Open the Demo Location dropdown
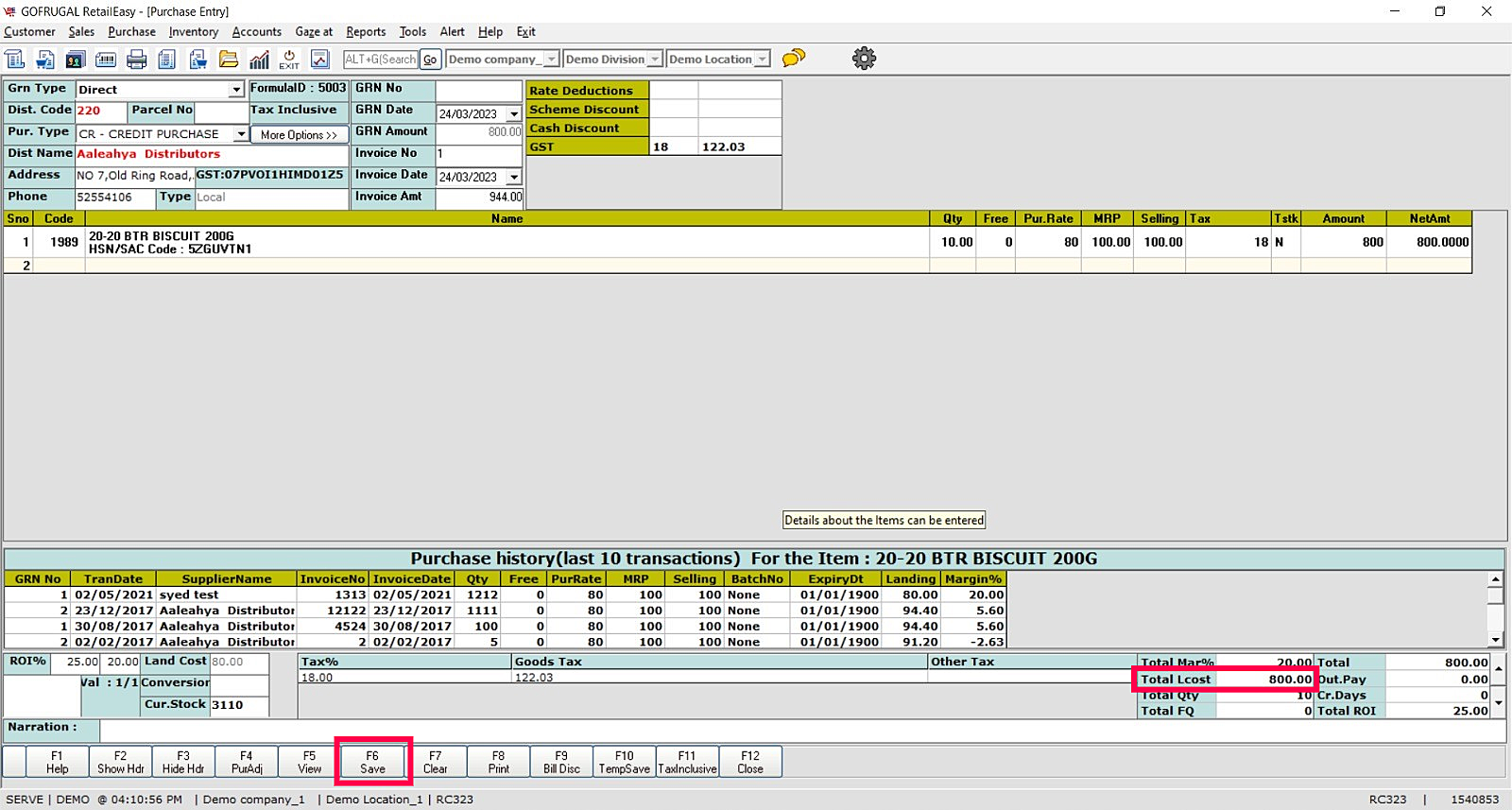This screenshot has height=810, width=1512. coord(762,60)
